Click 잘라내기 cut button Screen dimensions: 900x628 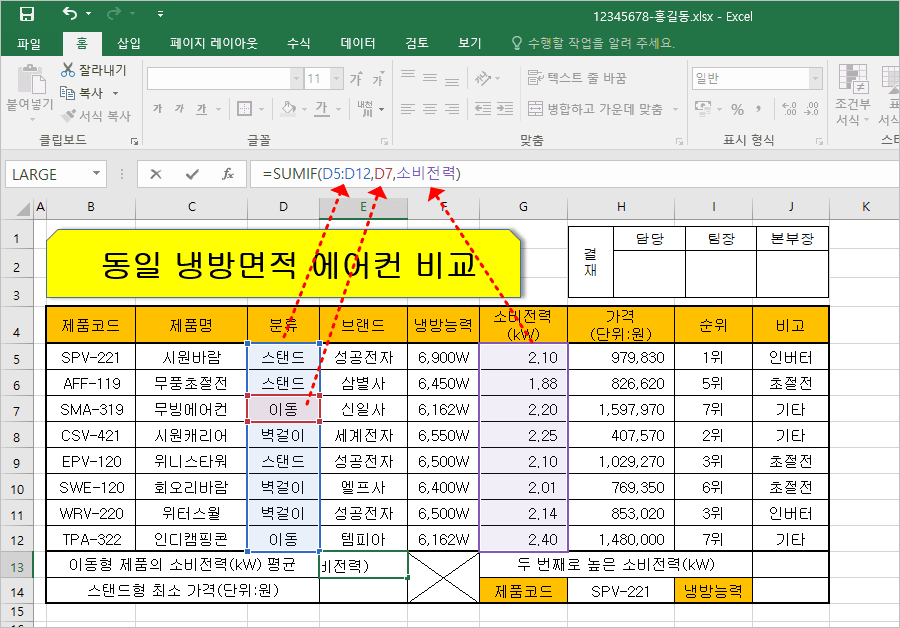click(94, 70)
